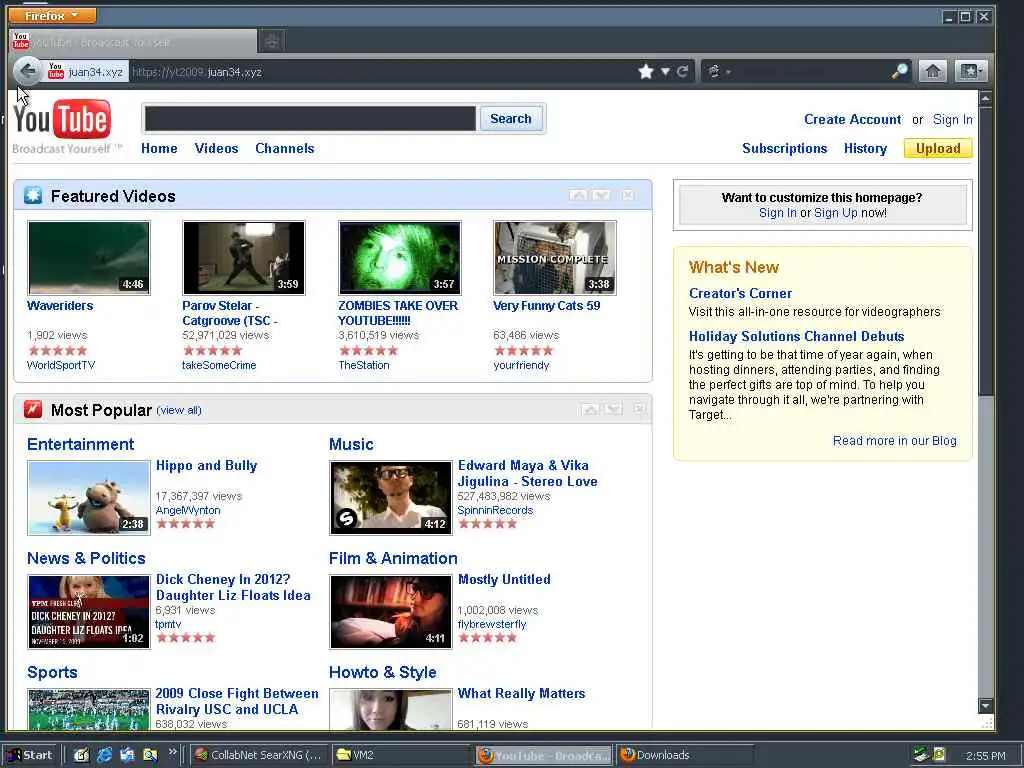Click the SpinninRecords uploader link
This screenshot has width=1024, height=768.
point(495,510)
